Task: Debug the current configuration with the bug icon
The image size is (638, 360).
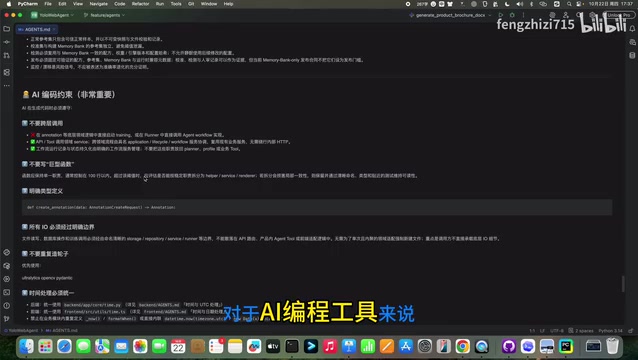Action: 512,15
